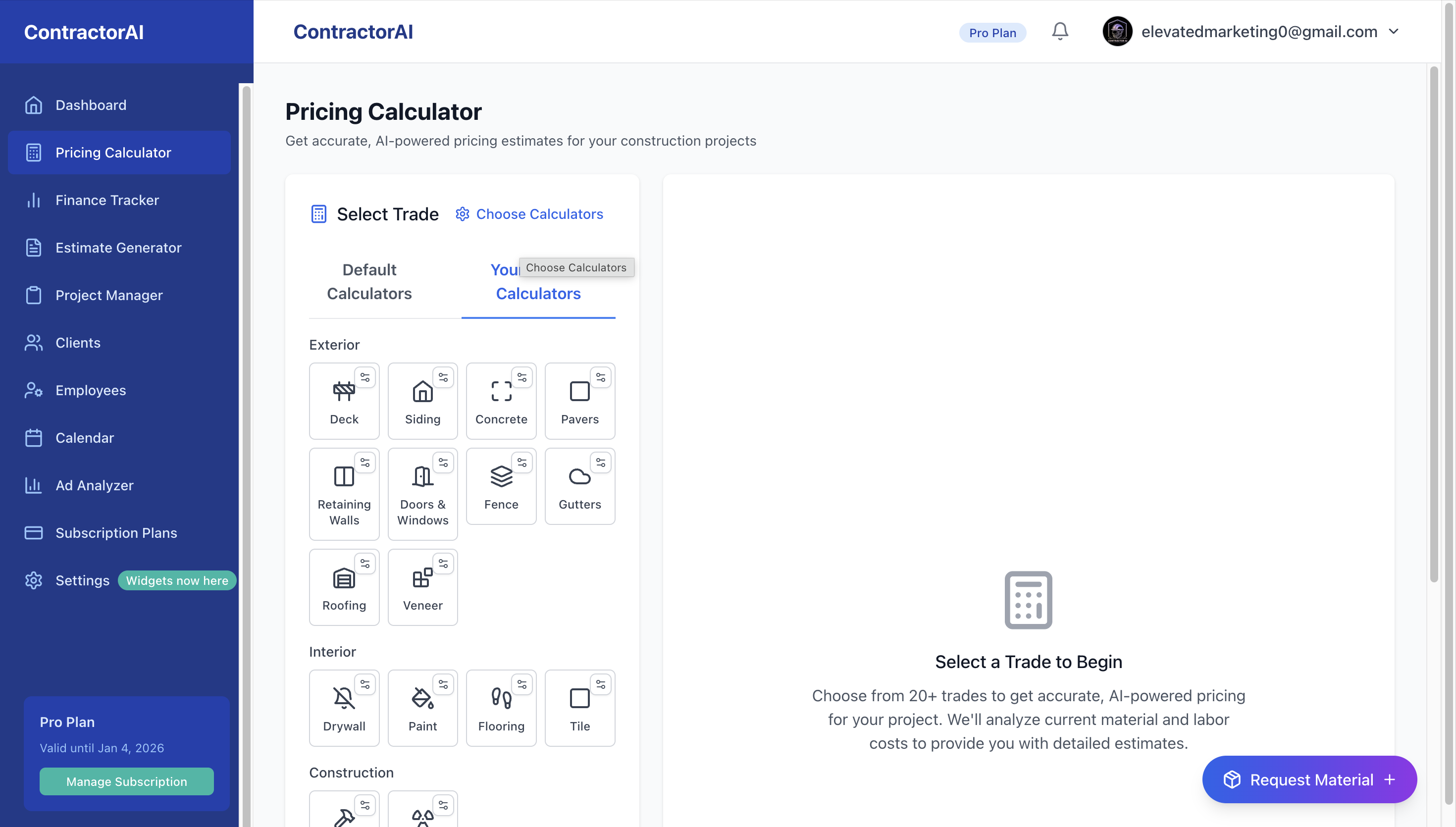This screenshot has width=1456, height=827.
Task: Toggle the adjust icon on Concrete tile
Action: coord(522,378)
